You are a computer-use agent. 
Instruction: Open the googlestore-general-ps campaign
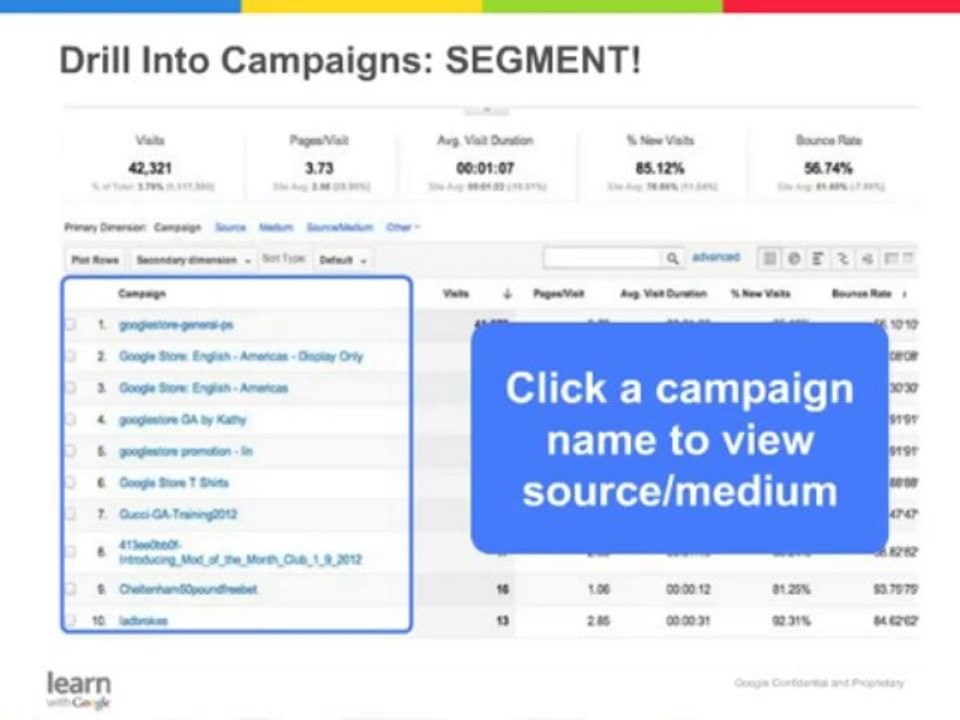176,325
